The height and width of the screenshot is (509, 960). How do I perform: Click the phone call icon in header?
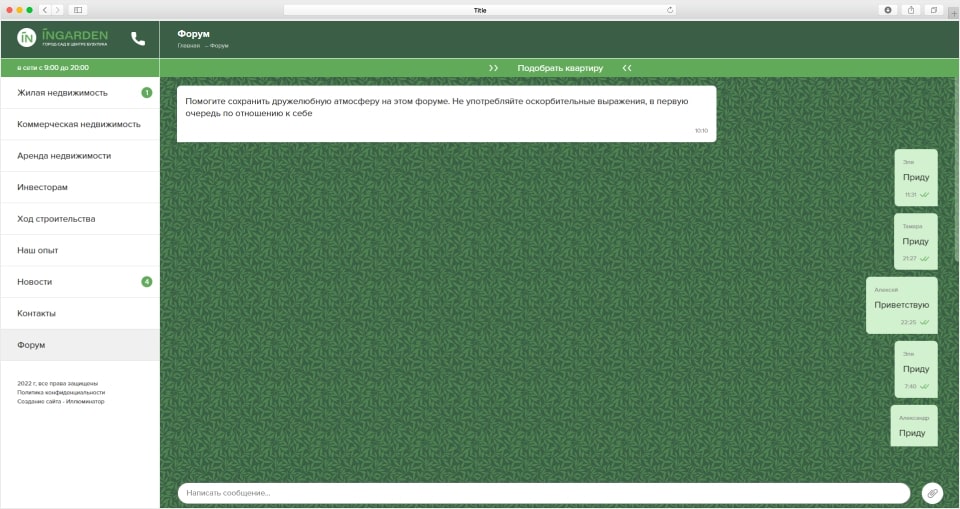coord(138,39)
